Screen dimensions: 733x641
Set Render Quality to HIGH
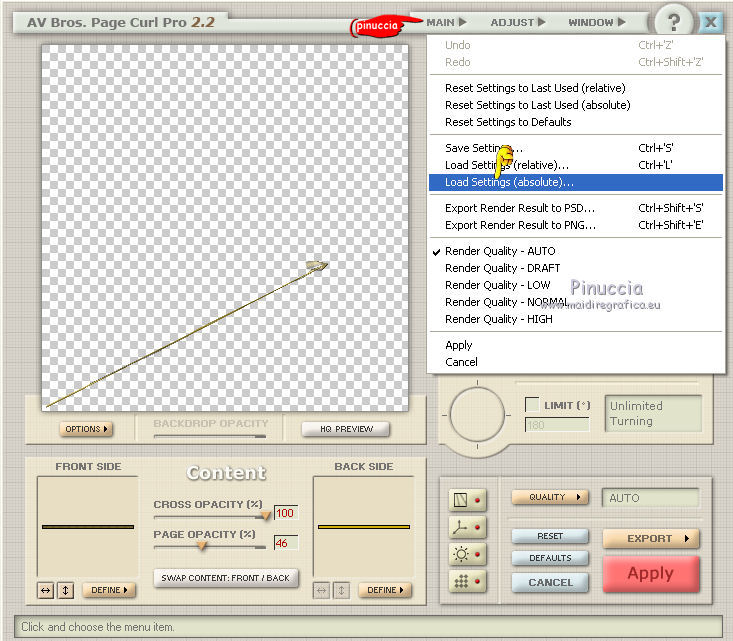pyautogui.click(x=575, y=319)
